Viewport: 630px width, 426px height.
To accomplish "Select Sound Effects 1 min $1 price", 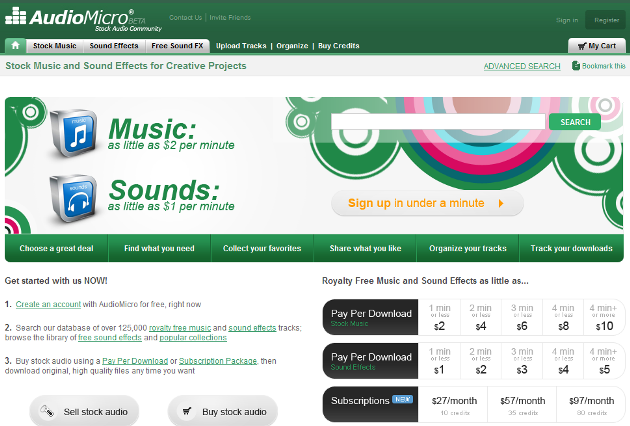I will tap(439, 361).
